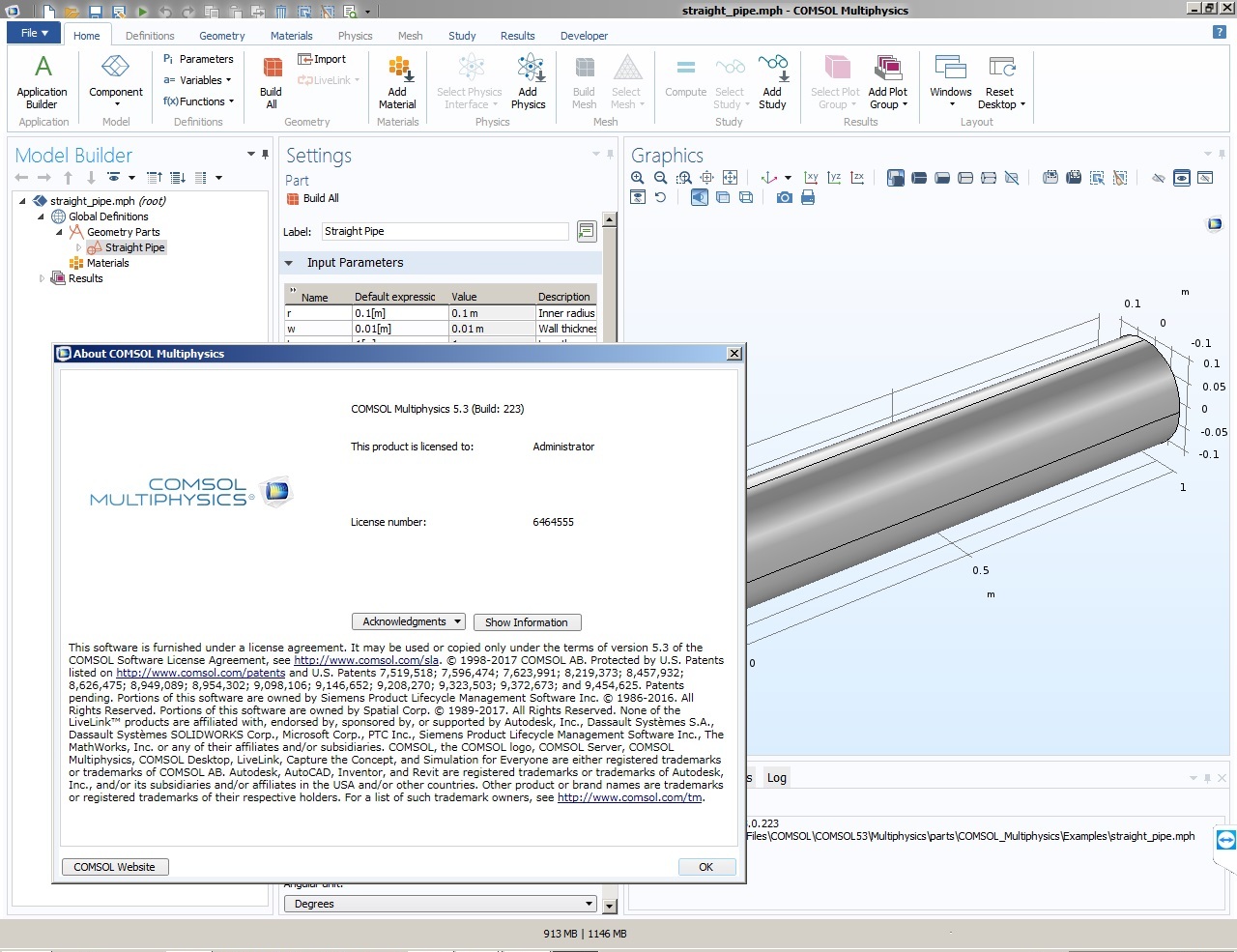Viewport: 1237px width, 952px height.
Task: Click New file icon in quick access
Action: click(48, 12)
